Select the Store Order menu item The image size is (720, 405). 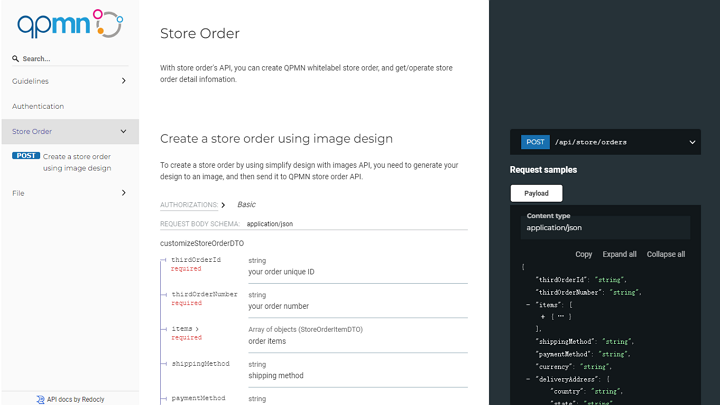pos(70,131)
